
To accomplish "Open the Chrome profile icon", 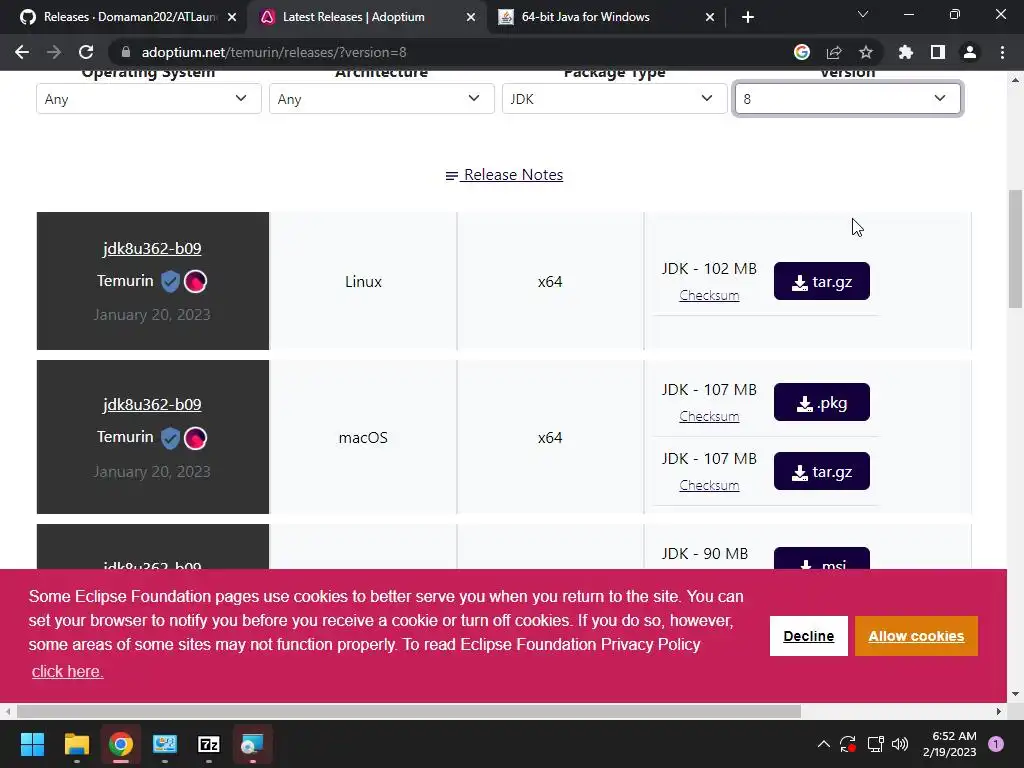I will [x=970, y=52].
